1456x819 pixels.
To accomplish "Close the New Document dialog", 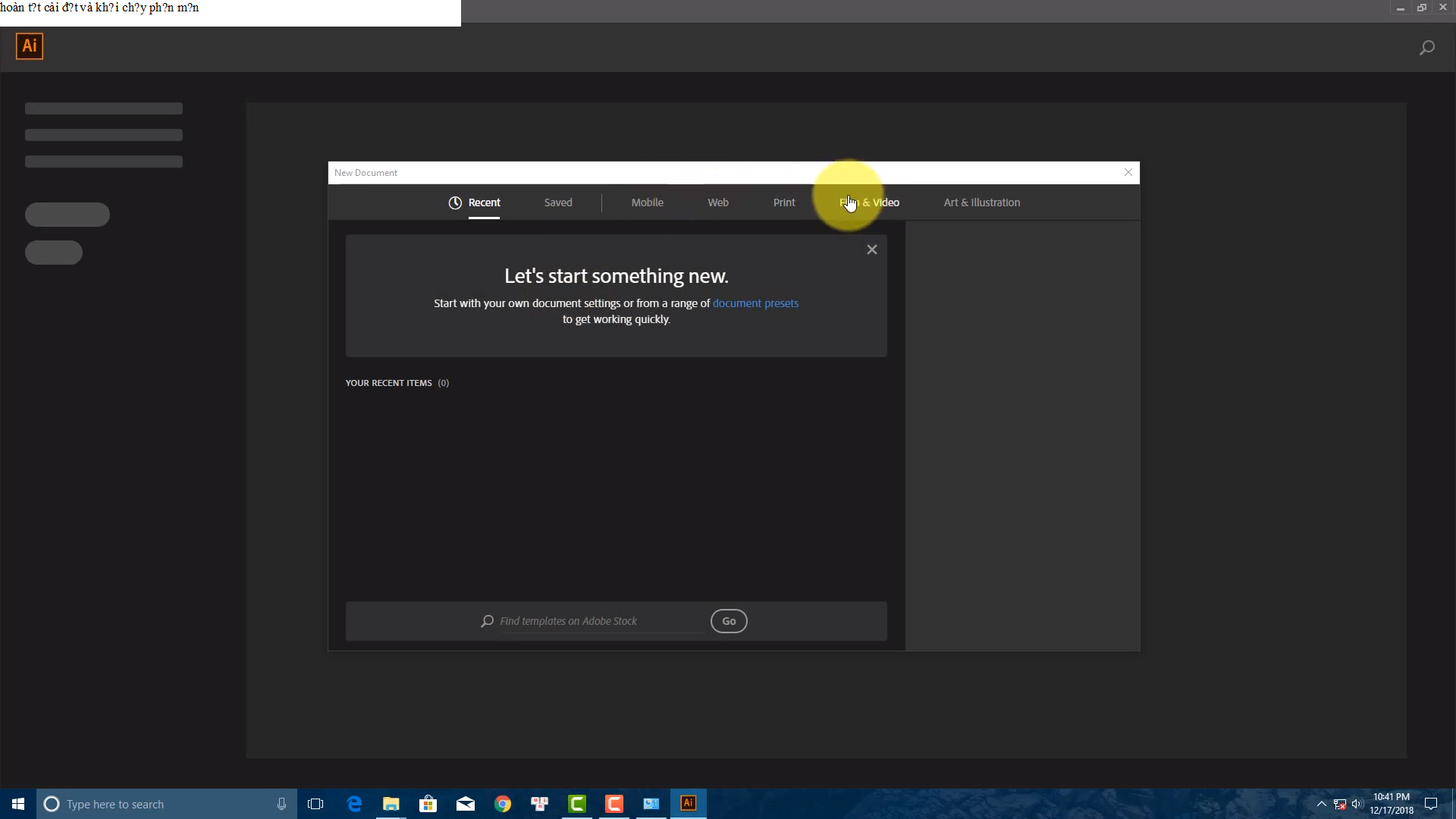I will [1128, 172].
